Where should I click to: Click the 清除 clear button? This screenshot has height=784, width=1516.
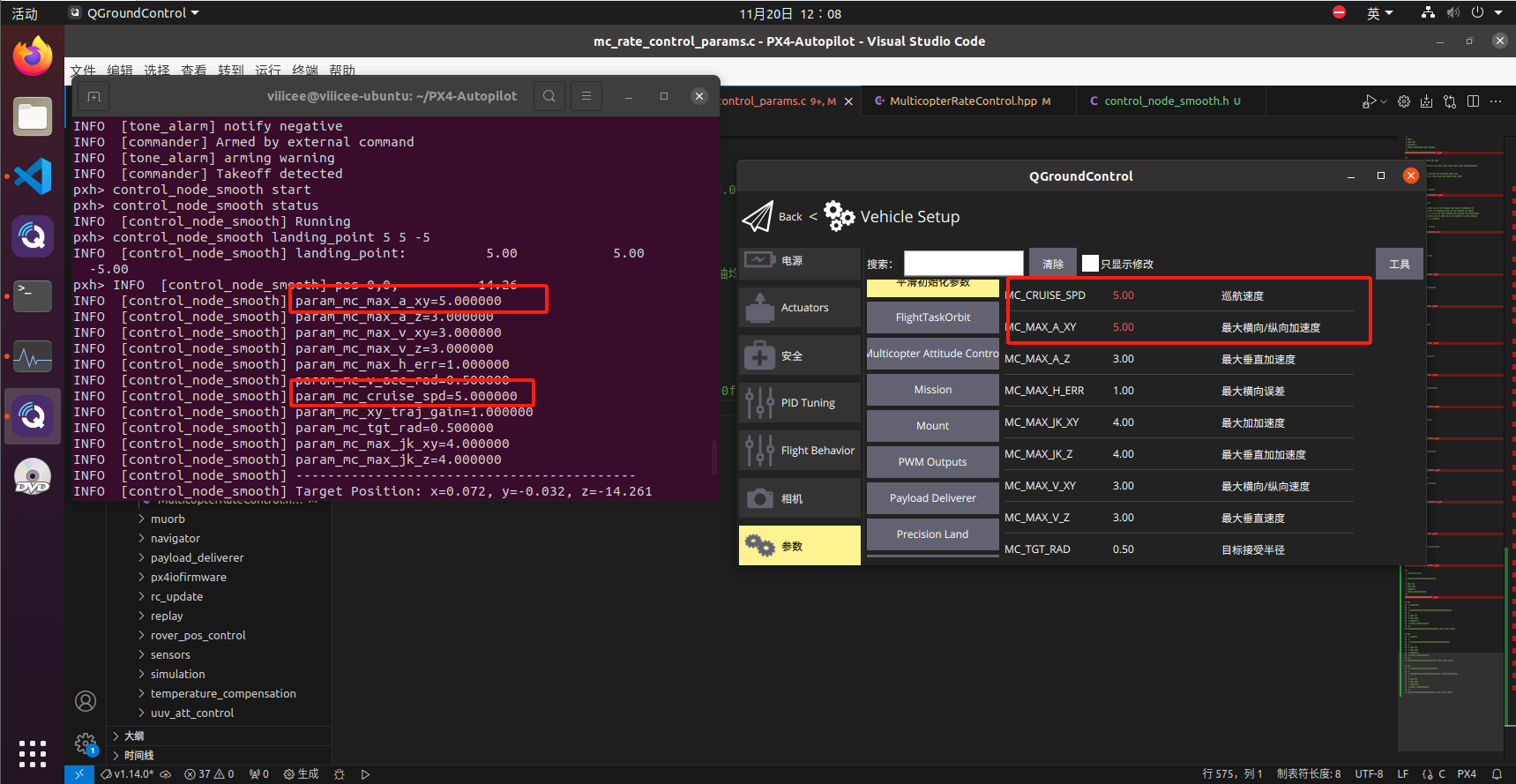point(1053,264)
